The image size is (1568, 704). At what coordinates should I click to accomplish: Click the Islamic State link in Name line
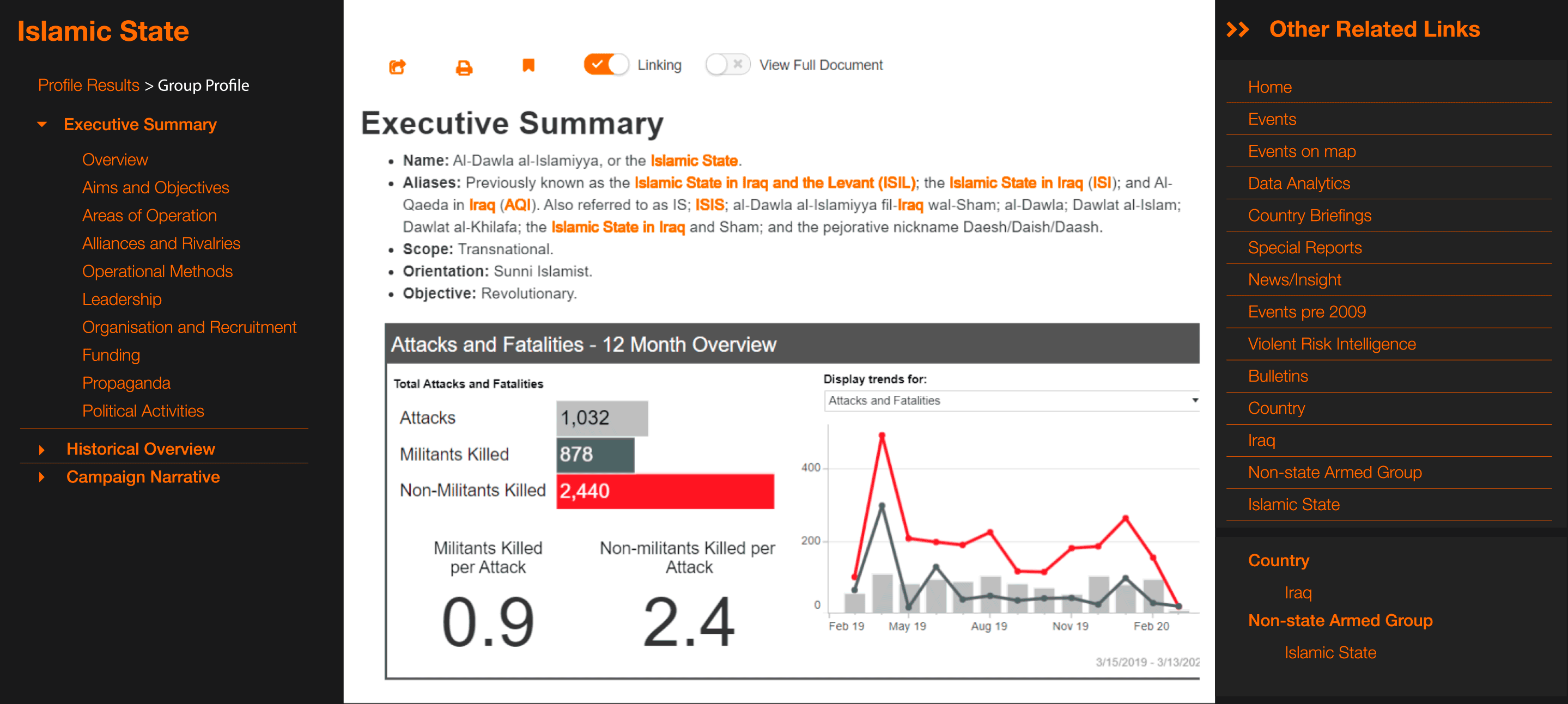694,161
